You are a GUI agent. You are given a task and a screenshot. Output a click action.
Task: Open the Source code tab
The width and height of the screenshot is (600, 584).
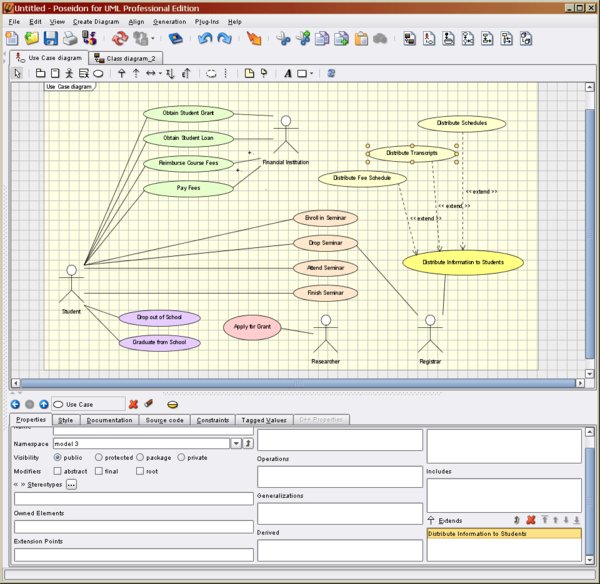click(x=165, y=420)
